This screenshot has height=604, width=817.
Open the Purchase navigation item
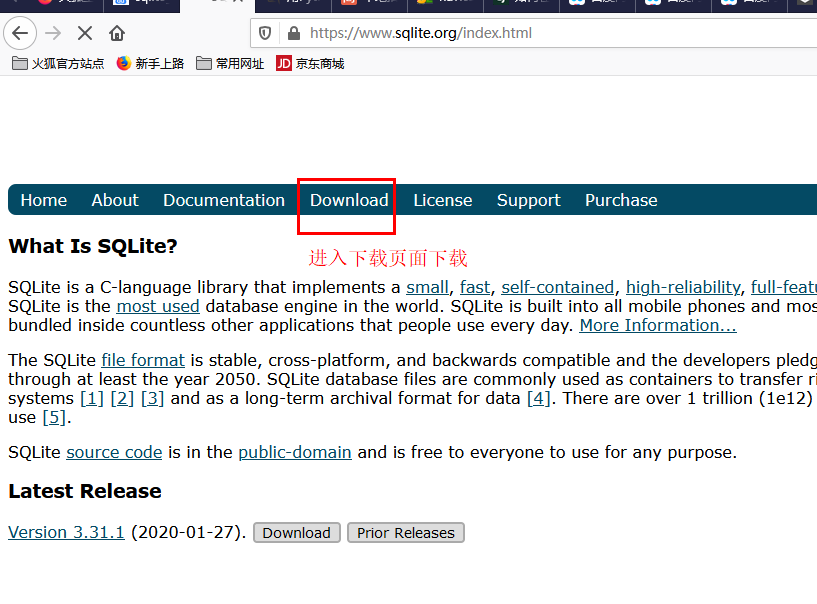620,200
